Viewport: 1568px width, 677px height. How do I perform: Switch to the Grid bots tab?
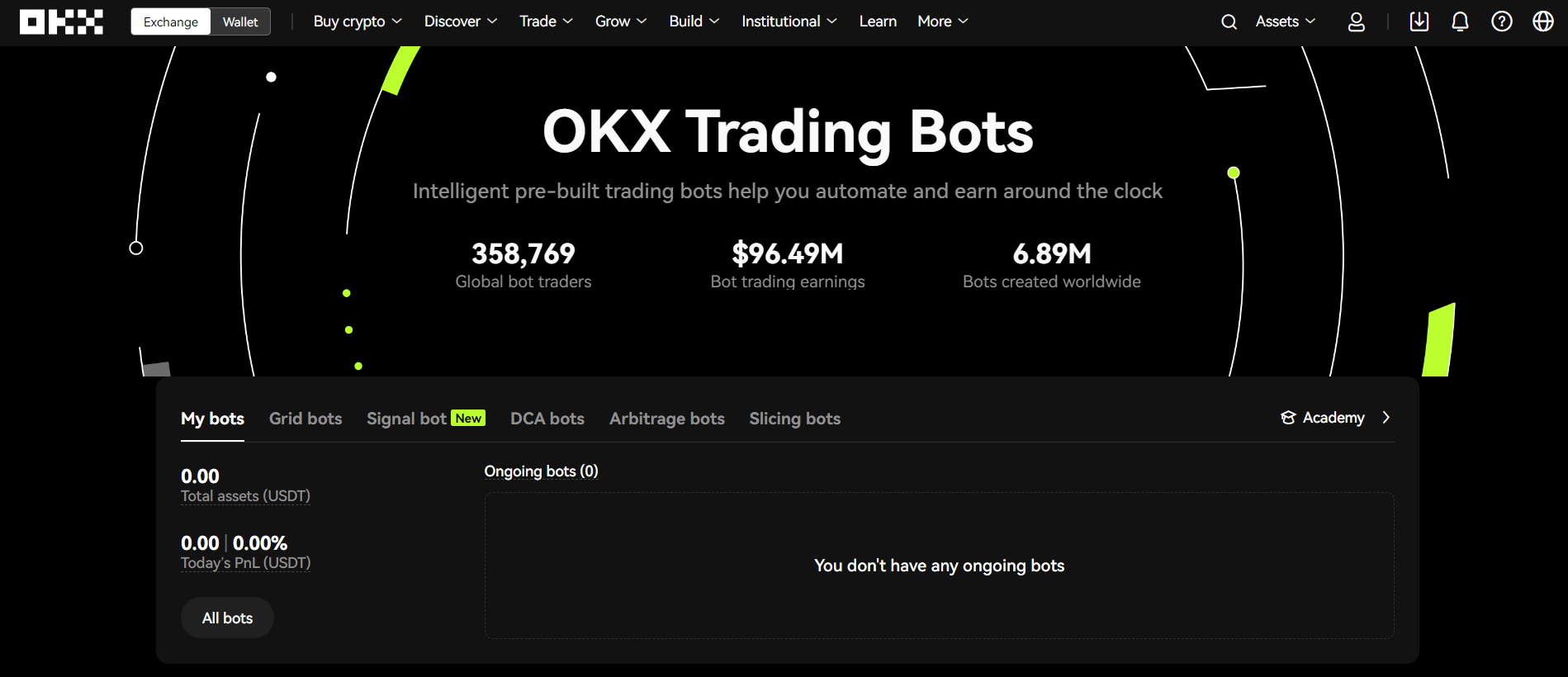[306, 419]
